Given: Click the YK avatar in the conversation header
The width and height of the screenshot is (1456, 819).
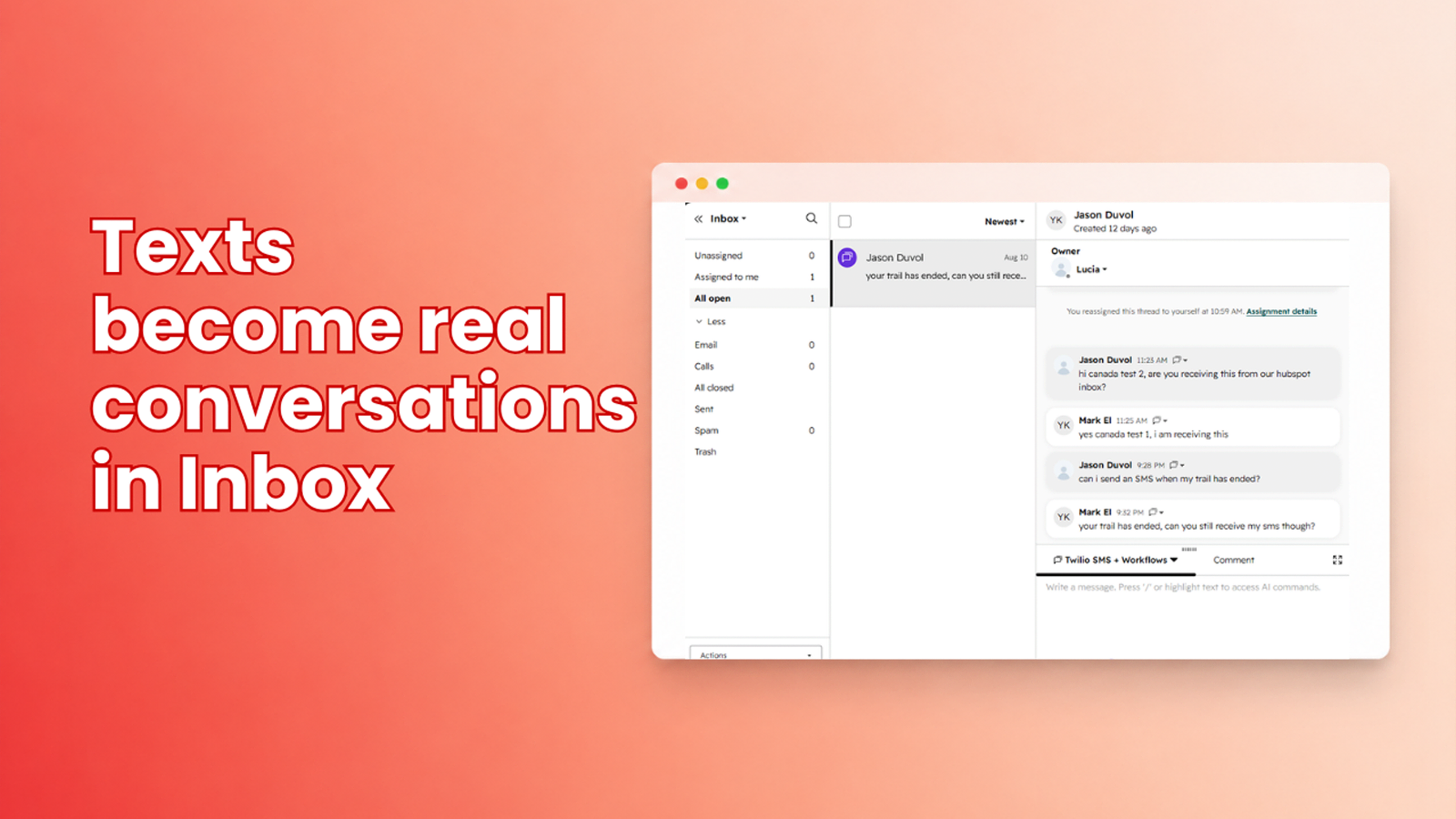Looking at the screenshot, I should point(1056,220).
